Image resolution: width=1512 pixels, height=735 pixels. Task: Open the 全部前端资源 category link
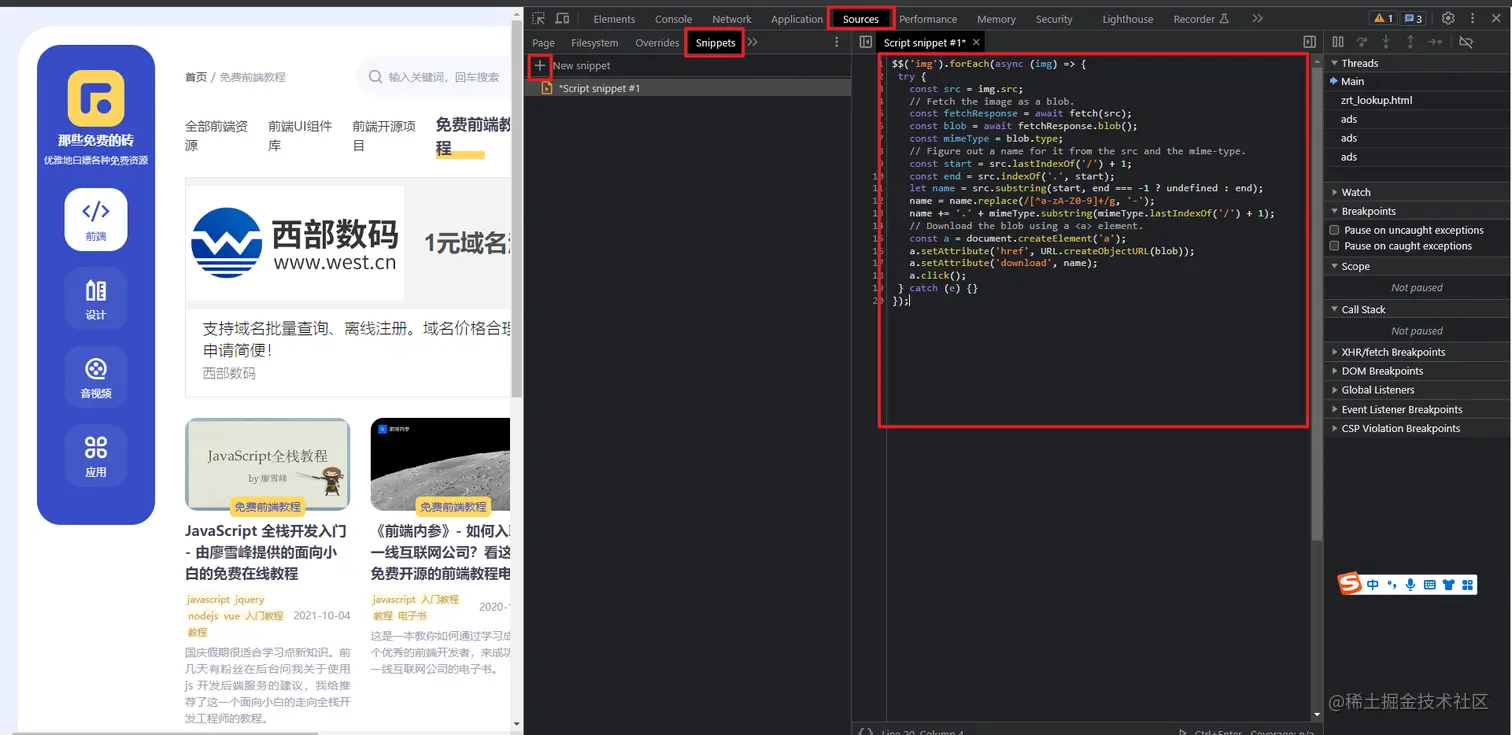[x=217, y=136]
